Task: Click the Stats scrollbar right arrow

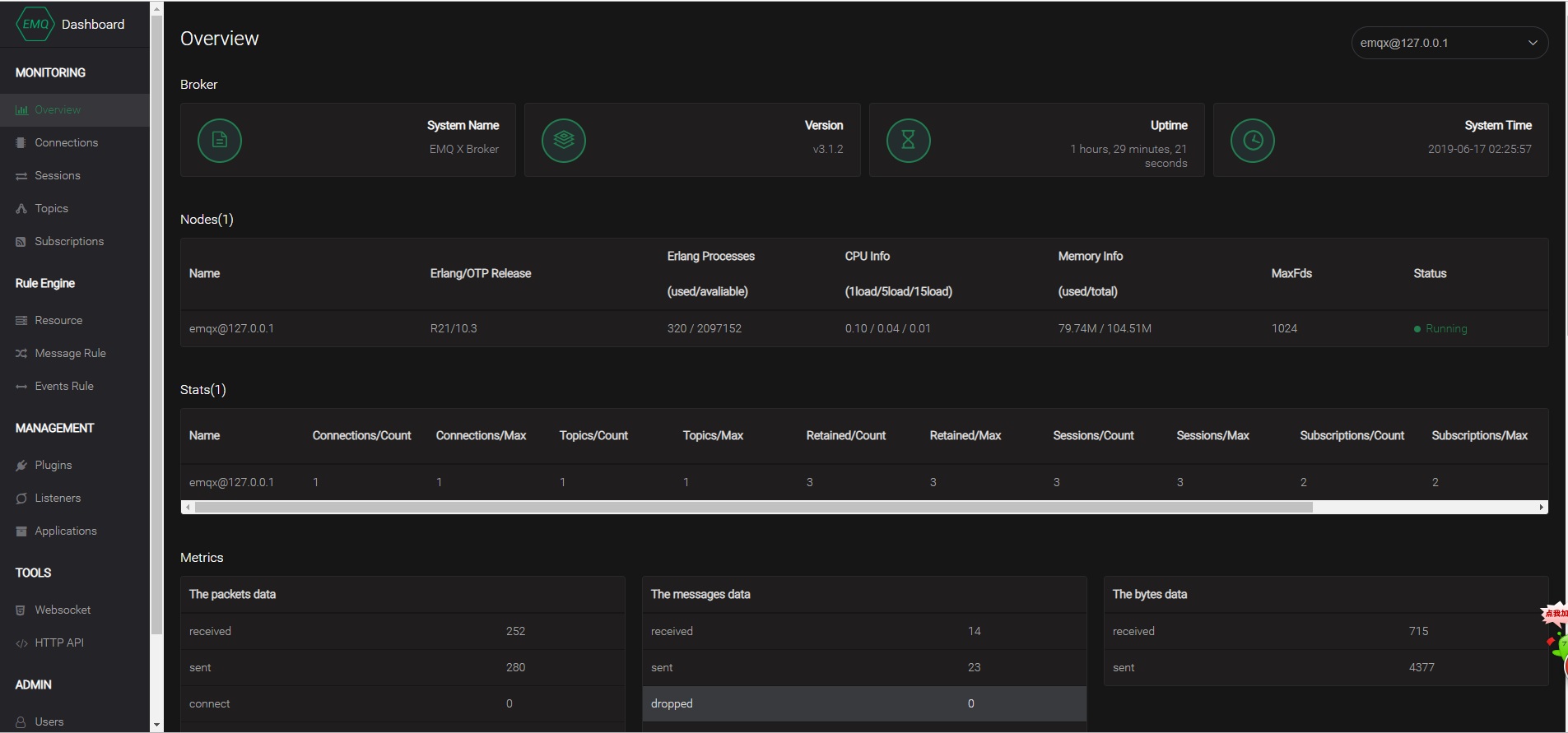Action: point(1542,507)
